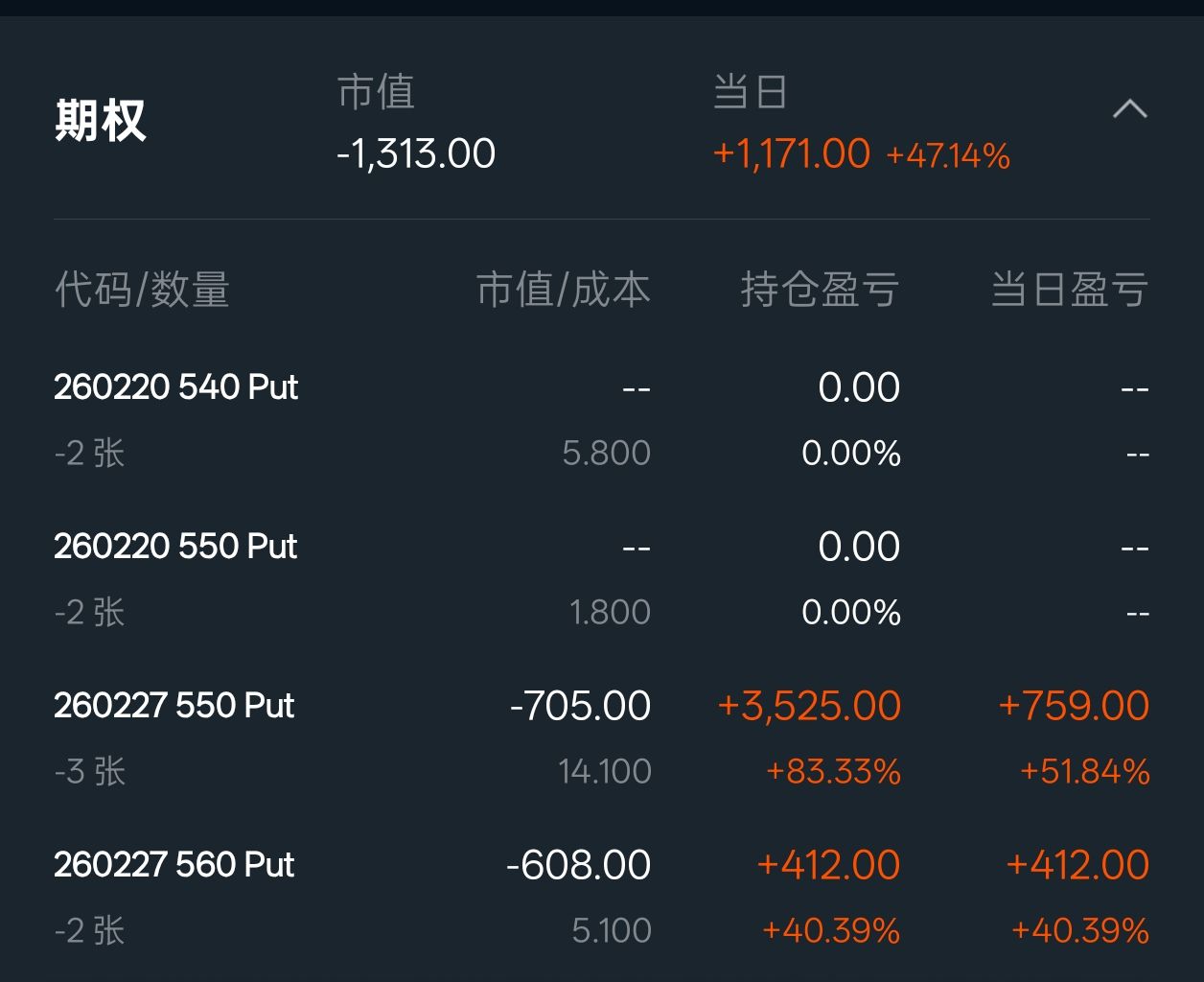1204x982 pixels.
Task: Sort by 市值/成本 column header
Action: click(x=563, y=290)
